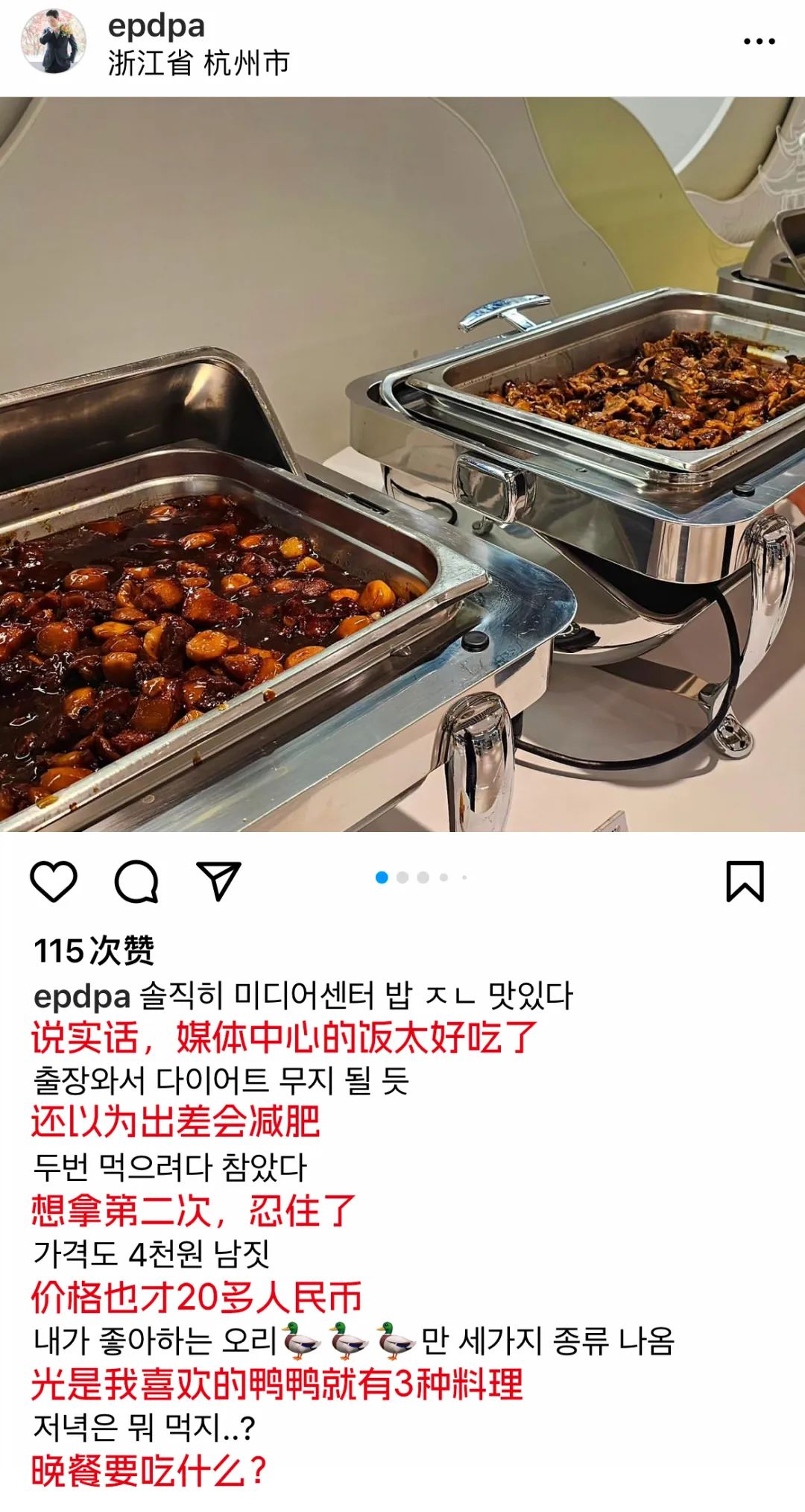Viewport: 805px width, 1512px height.
Task: Open epdpa profile picture avatar
Action: (x=54, y=42)
